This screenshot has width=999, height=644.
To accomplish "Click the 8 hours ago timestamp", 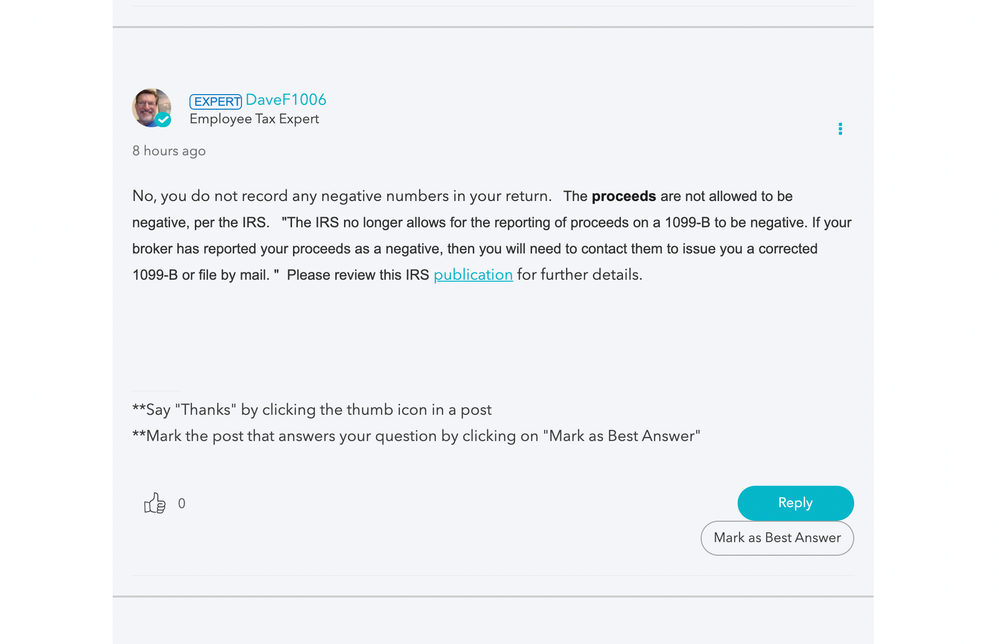I will tap(169, 151).
